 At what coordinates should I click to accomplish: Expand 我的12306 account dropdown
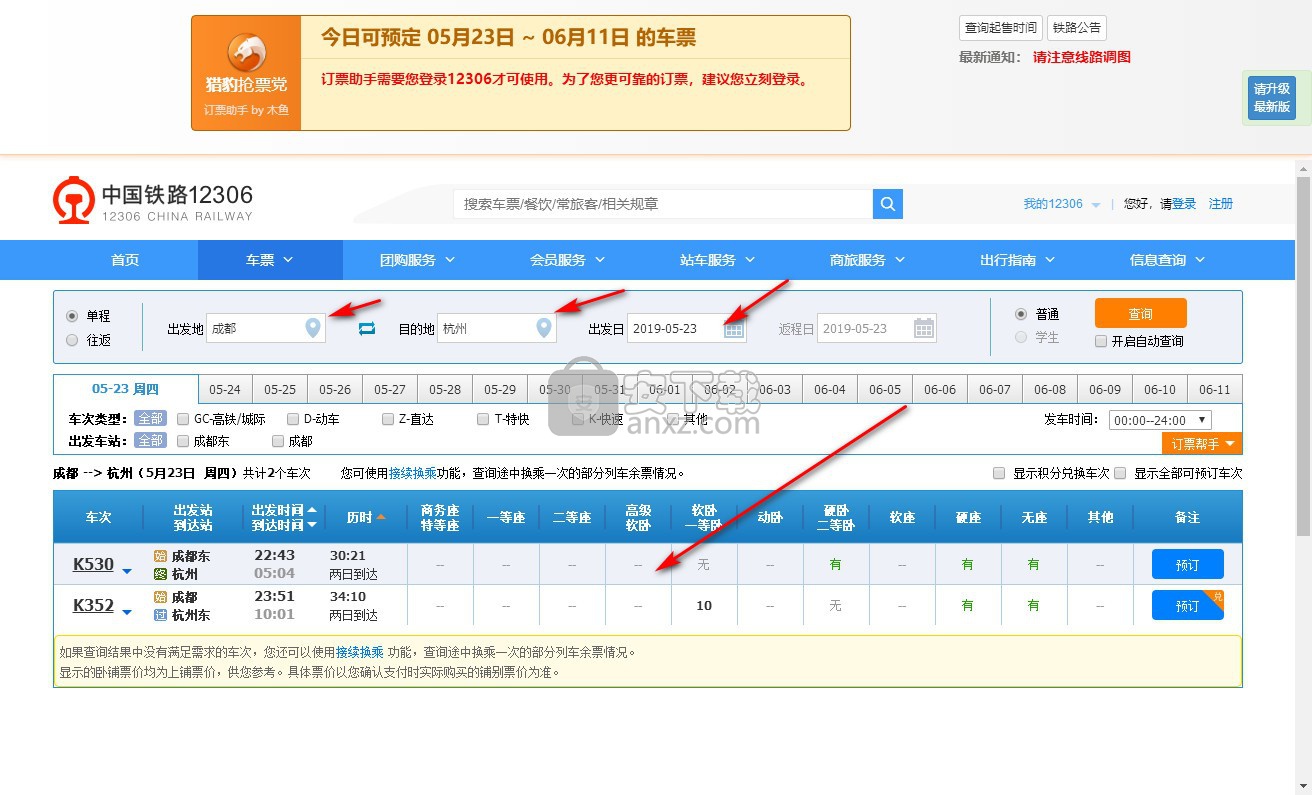click(1061, 204)
